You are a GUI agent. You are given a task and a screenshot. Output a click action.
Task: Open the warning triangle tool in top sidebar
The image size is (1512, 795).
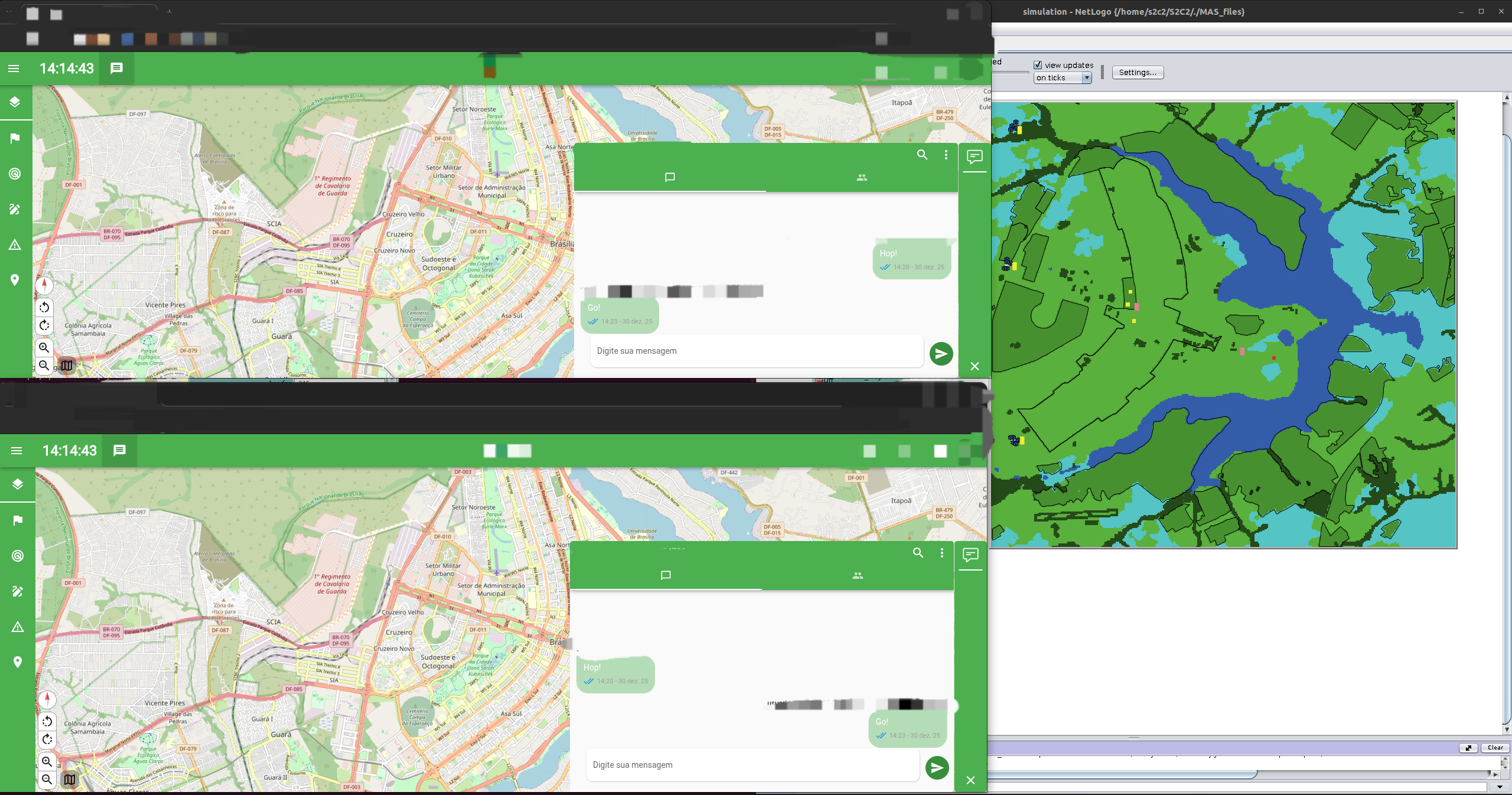click(x=15, y=245)
